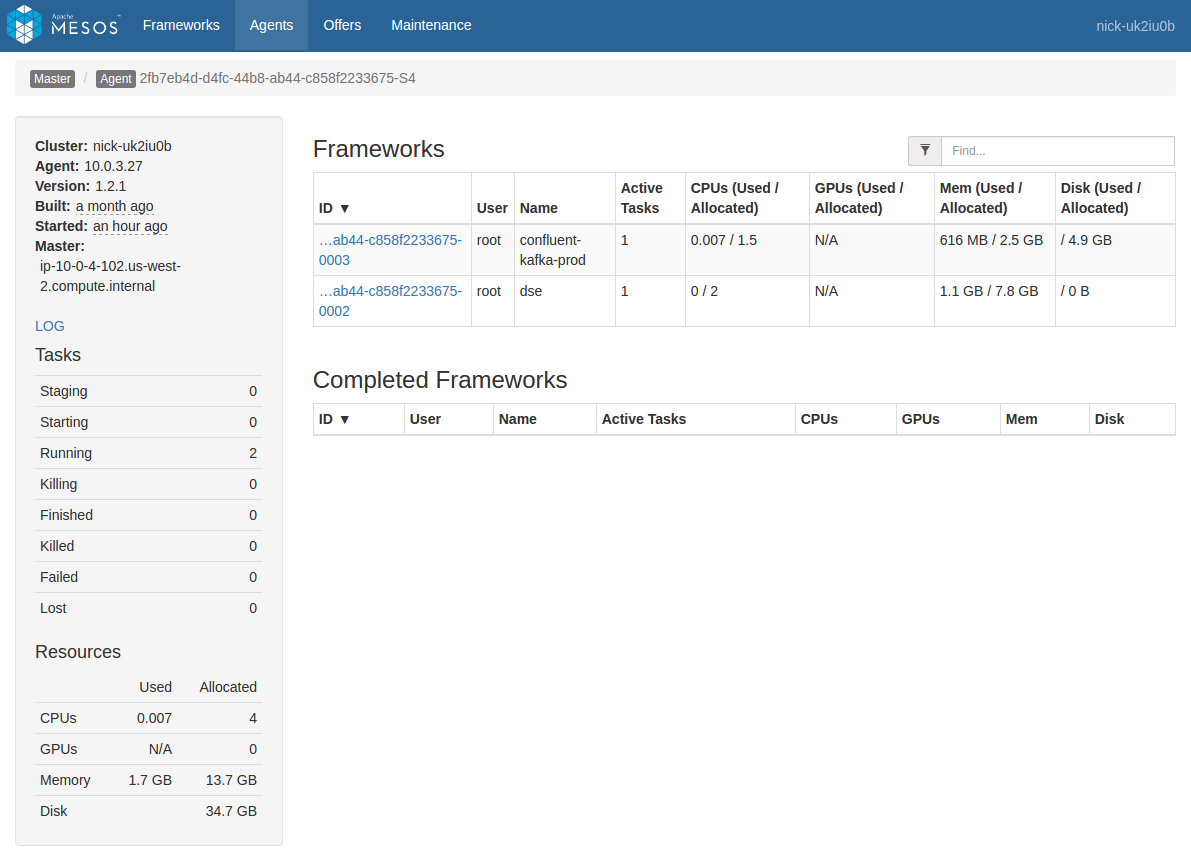Click the filter funnel icon
The height and width of the screenshot is (859, 1191).
pyautogui.click(x=925, y=151)
